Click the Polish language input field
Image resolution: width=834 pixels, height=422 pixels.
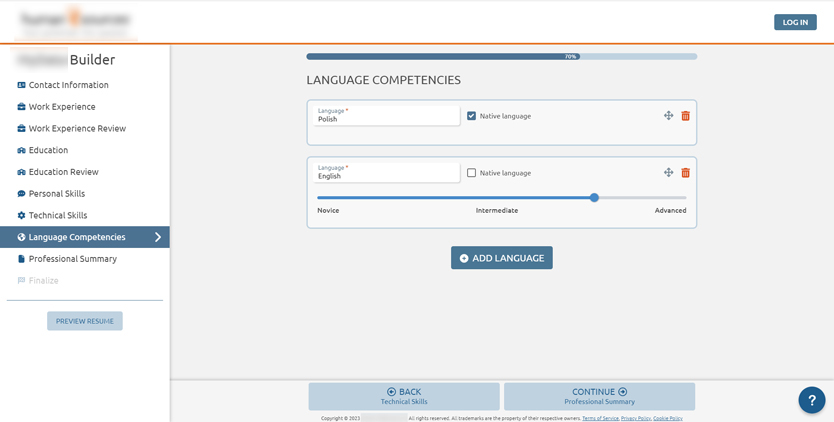click(385, 118)
